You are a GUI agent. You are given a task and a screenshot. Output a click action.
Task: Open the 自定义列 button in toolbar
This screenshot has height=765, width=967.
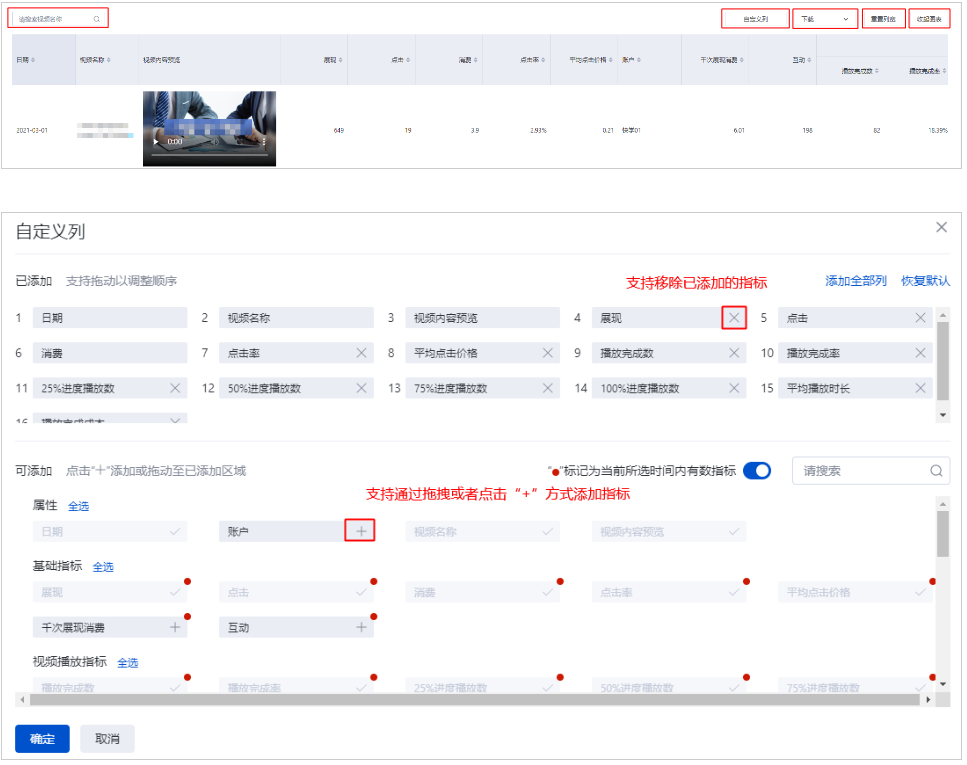[755, 19]
